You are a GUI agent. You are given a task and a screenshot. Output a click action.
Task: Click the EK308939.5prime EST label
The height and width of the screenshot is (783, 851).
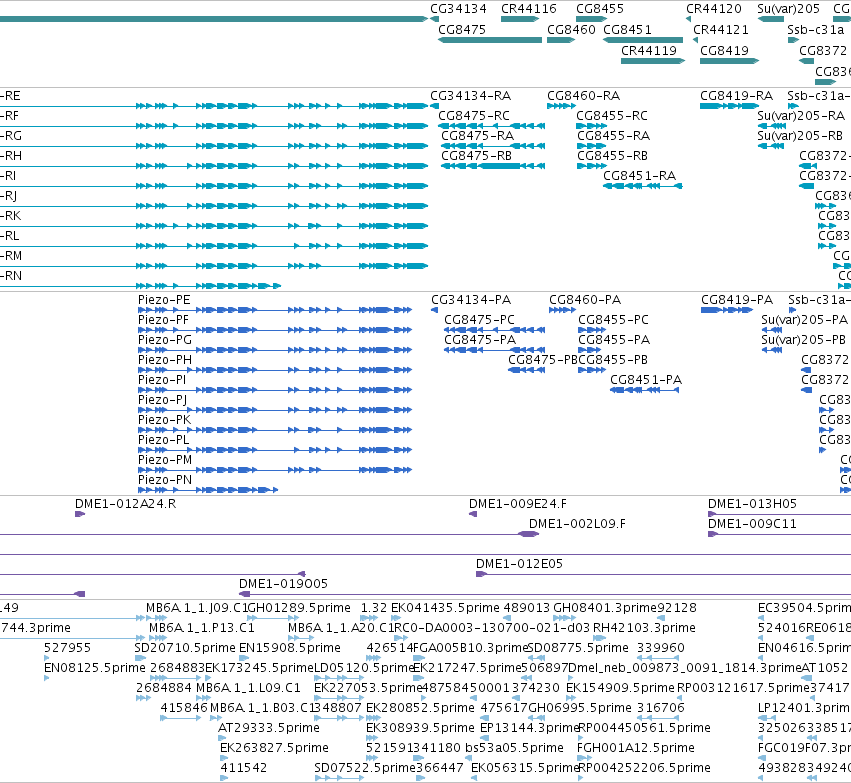click(x=421, y=728)
